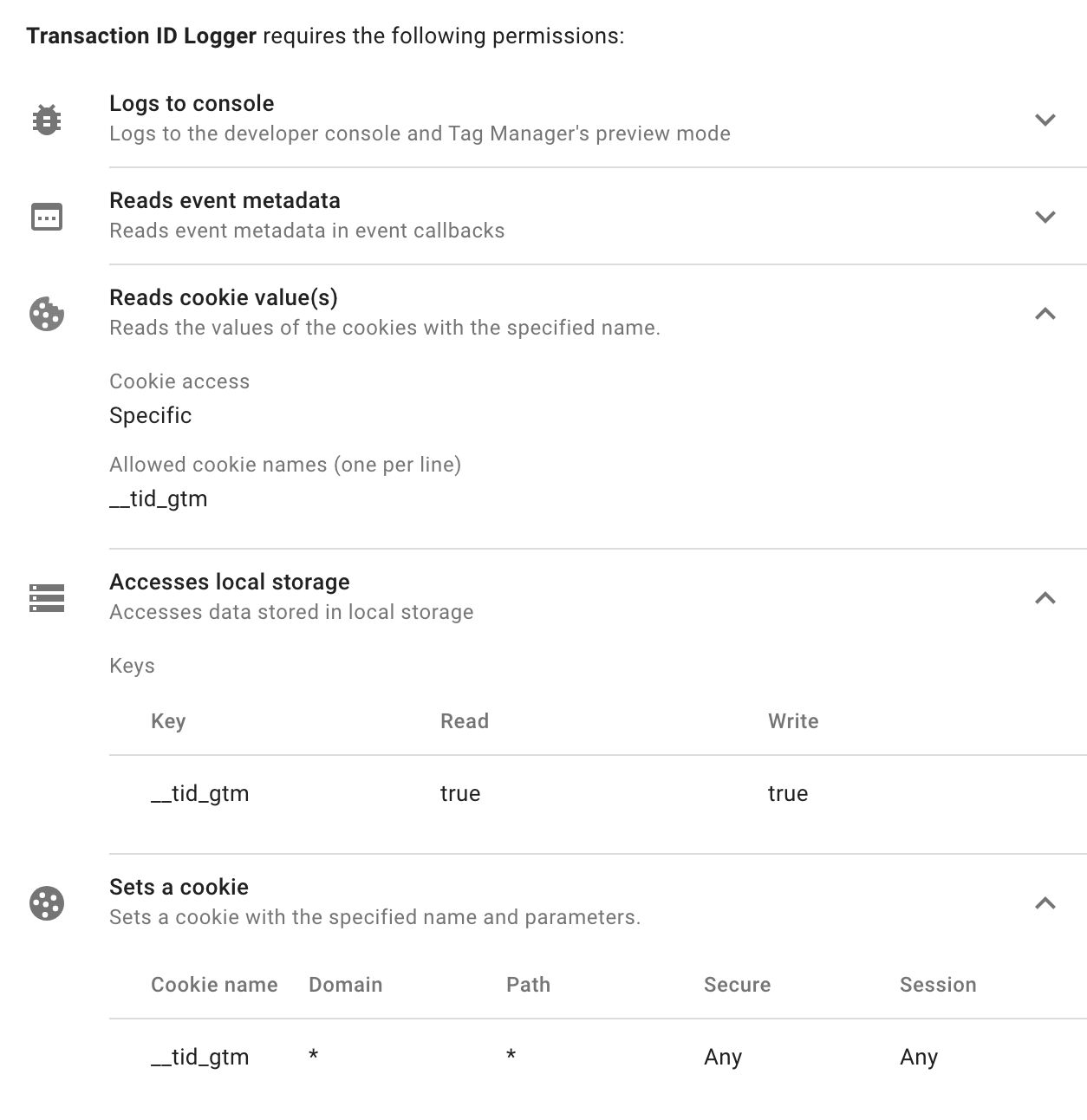The width and height of the screenshot is (1087, 1120).
Task: Collapse the Accesses local storage section
Action: click(1045, 598)
